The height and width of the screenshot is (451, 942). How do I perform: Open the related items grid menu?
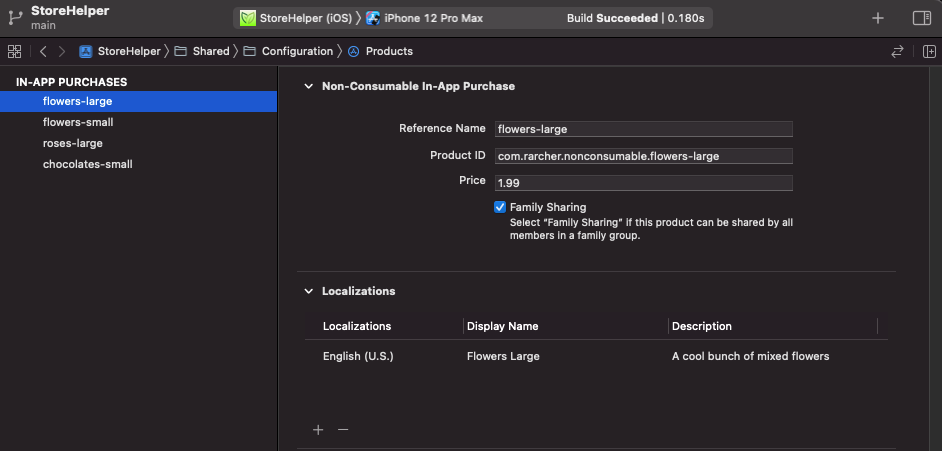pos(14,51)
